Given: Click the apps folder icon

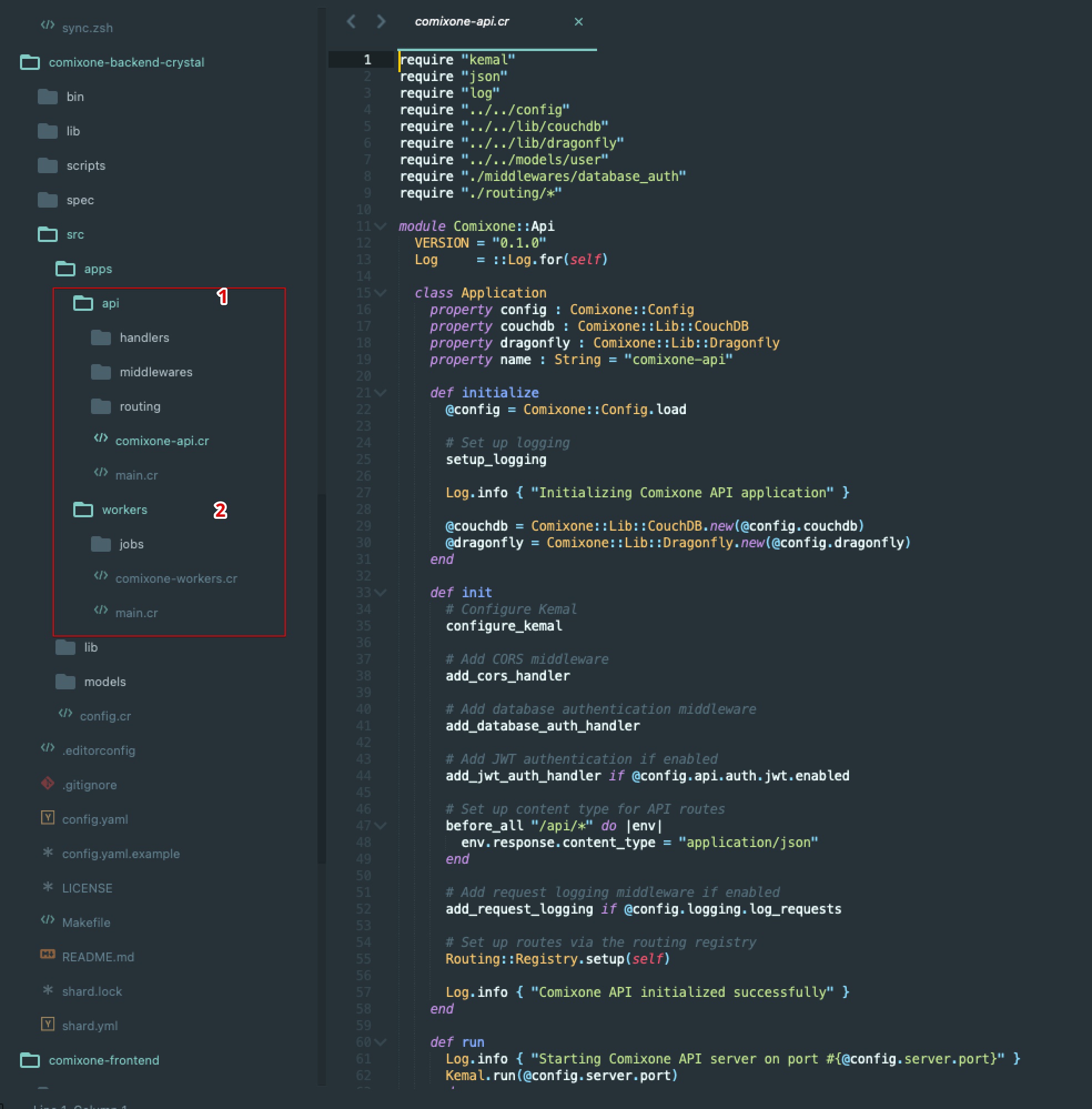Looking at the screenshot, I should pos(65,269).
